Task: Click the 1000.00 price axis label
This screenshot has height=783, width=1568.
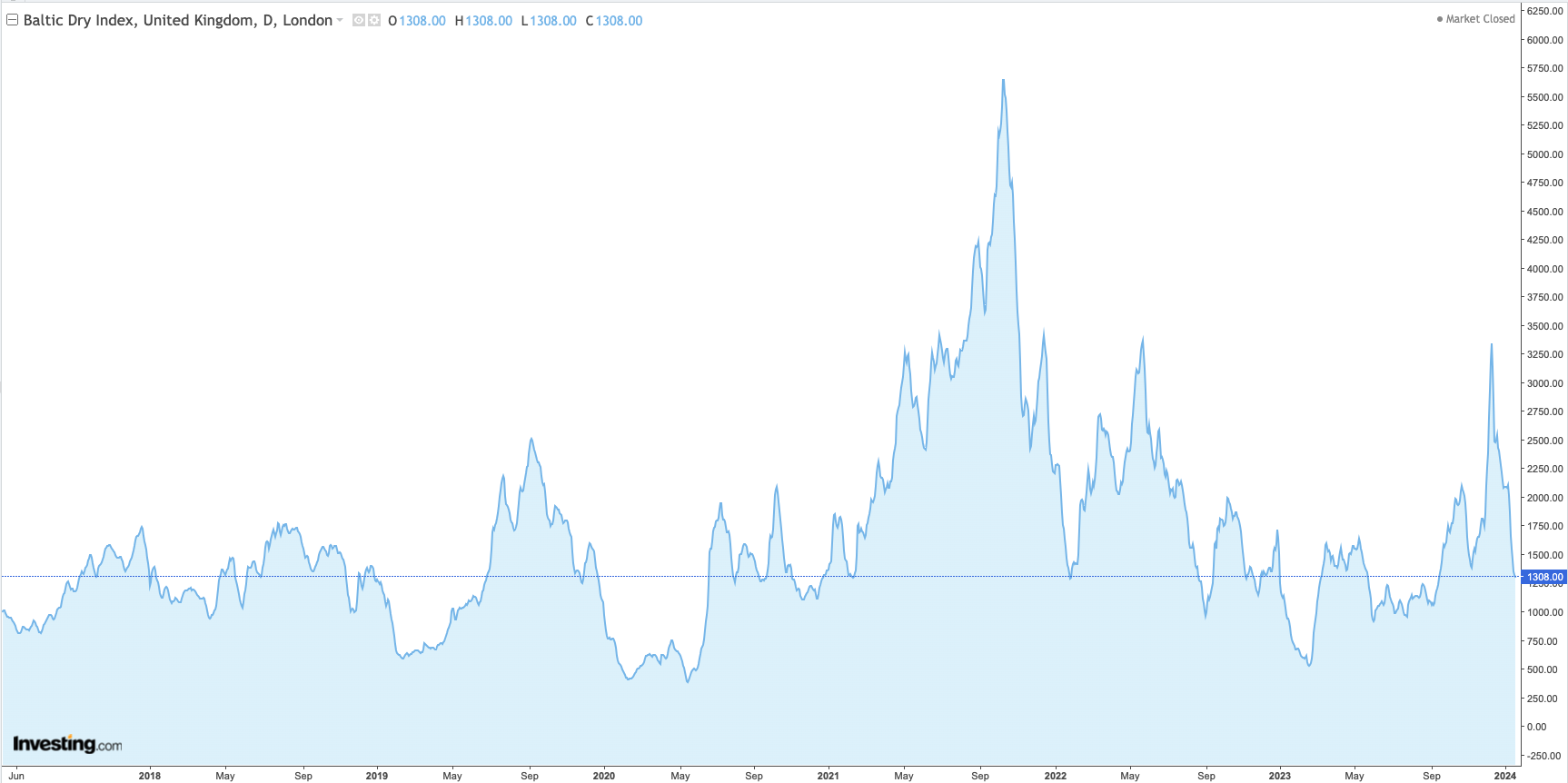Action: [1544, 612]
